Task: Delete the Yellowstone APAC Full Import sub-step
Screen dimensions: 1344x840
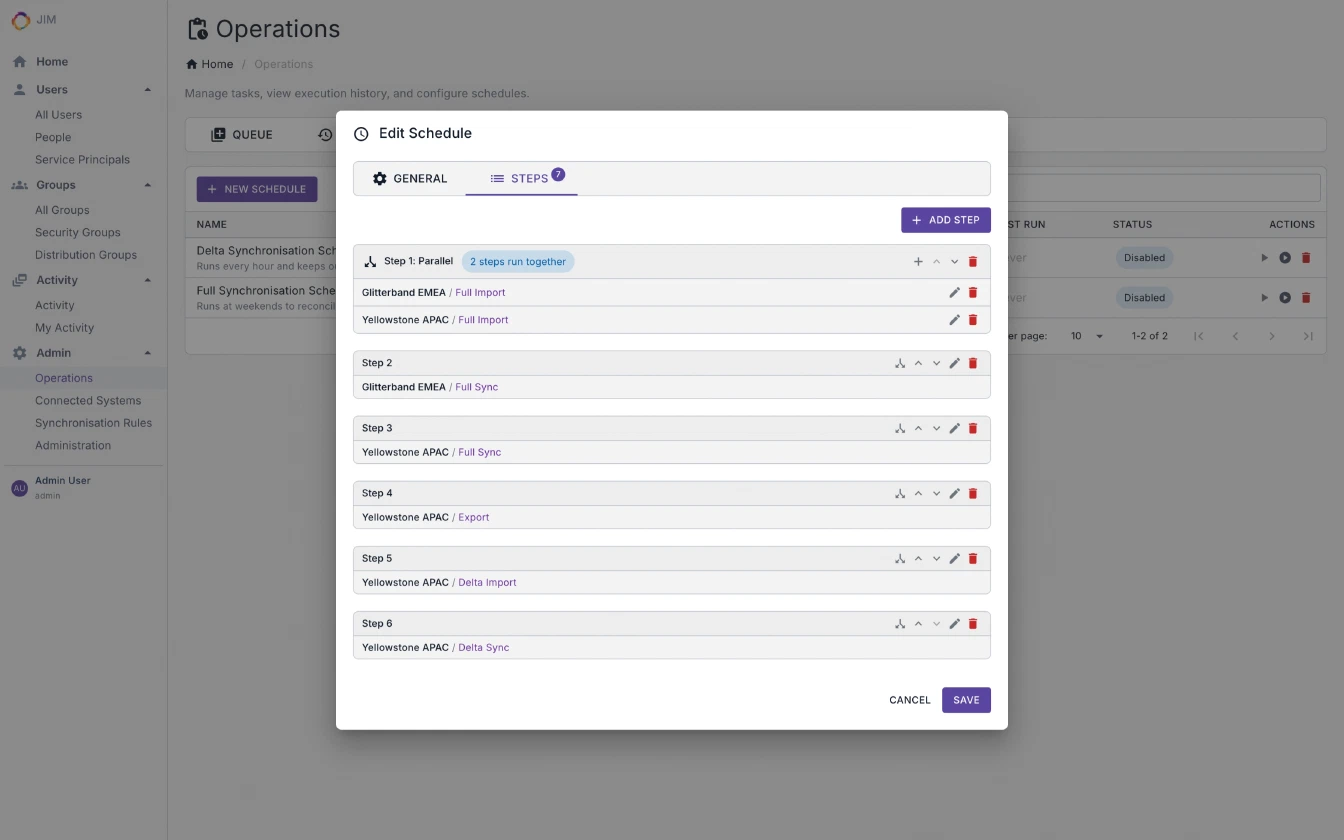Action: 972,320
